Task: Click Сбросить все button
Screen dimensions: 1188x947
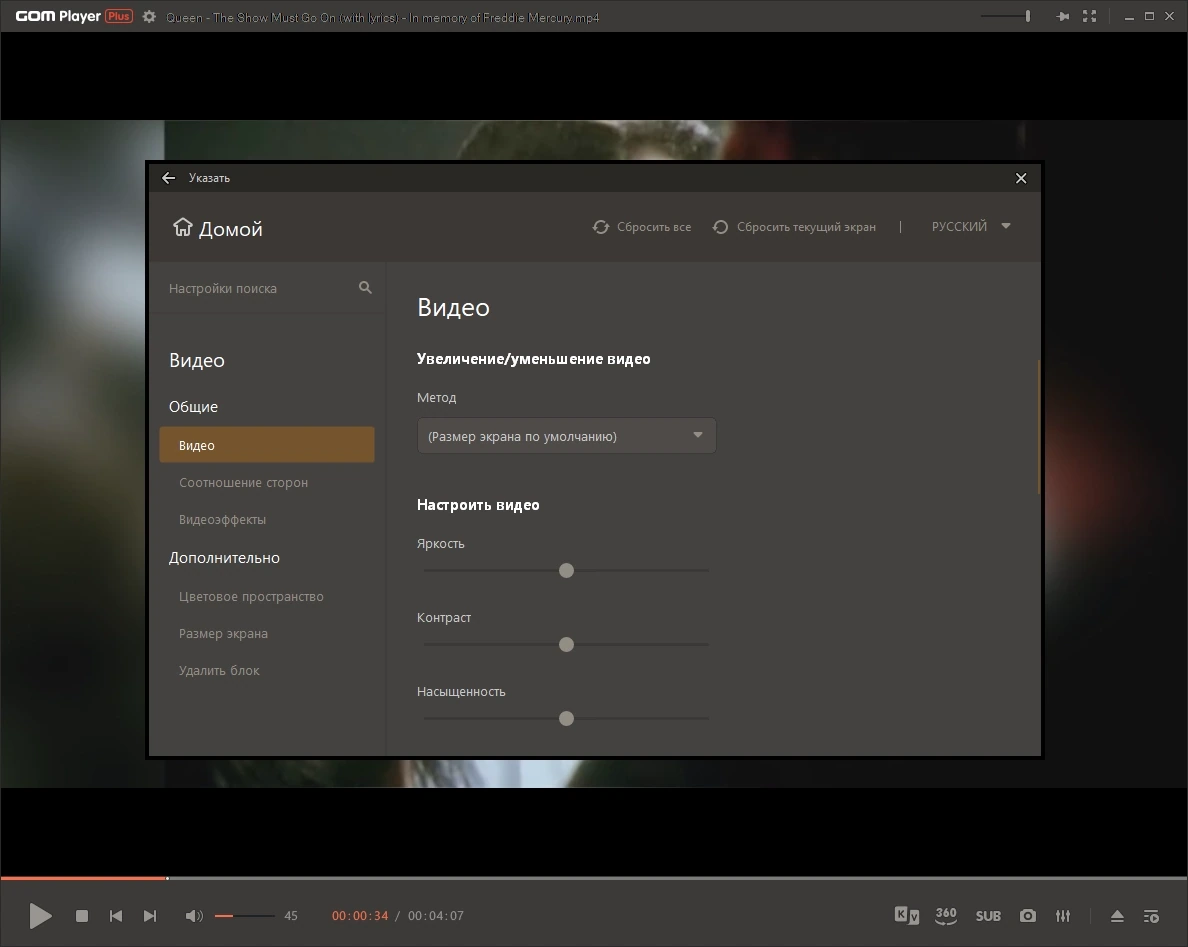Action: pyautogui.click(x=642, y=227)
